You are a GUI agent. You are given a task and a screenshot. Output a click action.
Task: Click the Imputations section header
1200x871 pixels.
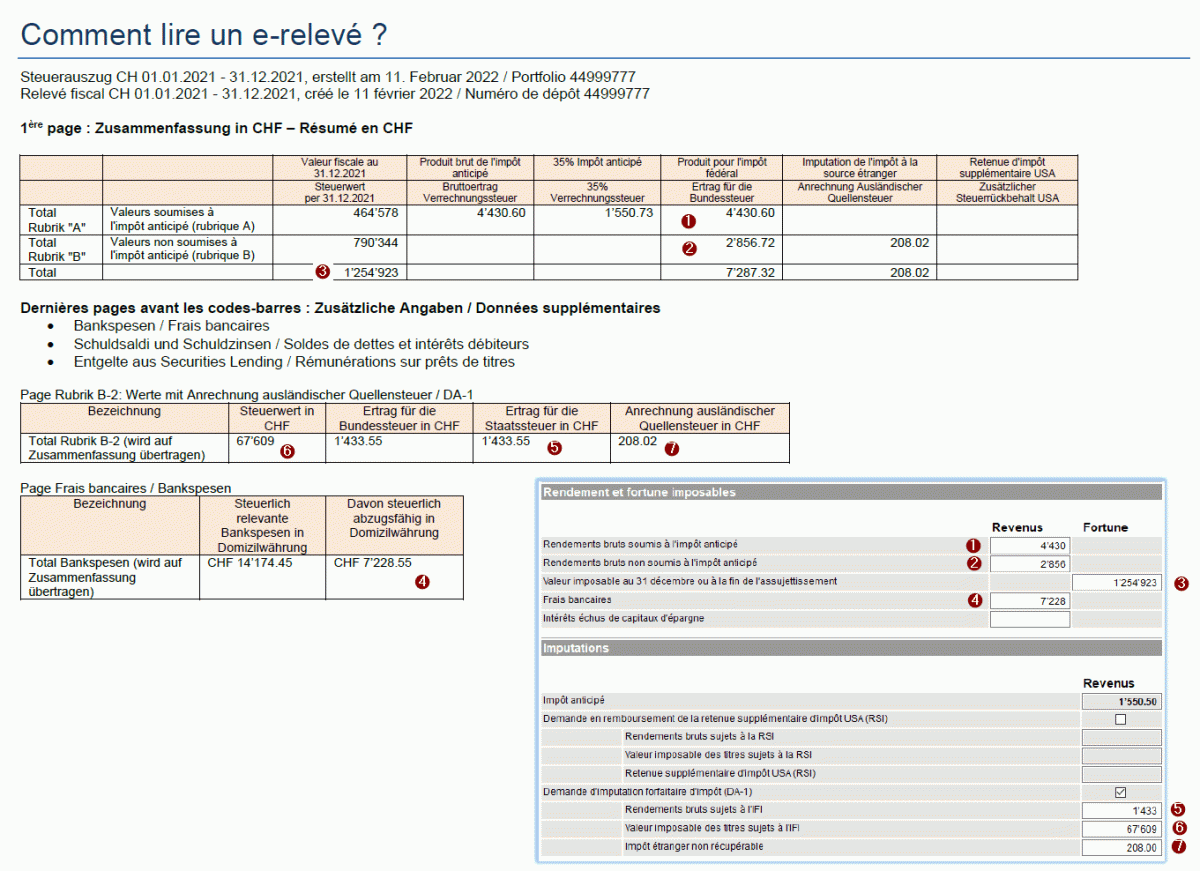(x=850, y=648)
